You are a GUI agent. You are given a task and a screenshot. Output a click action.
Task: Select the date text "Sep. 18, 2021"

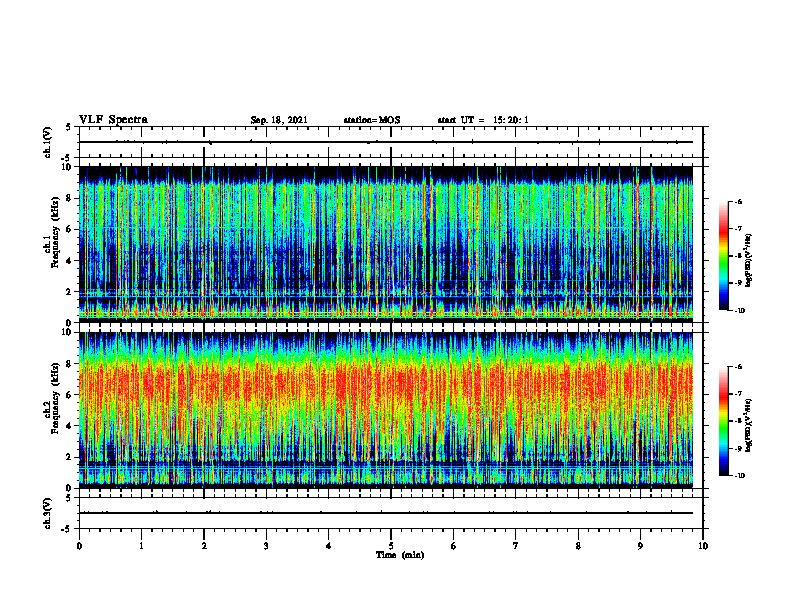[x=279, y=120]
